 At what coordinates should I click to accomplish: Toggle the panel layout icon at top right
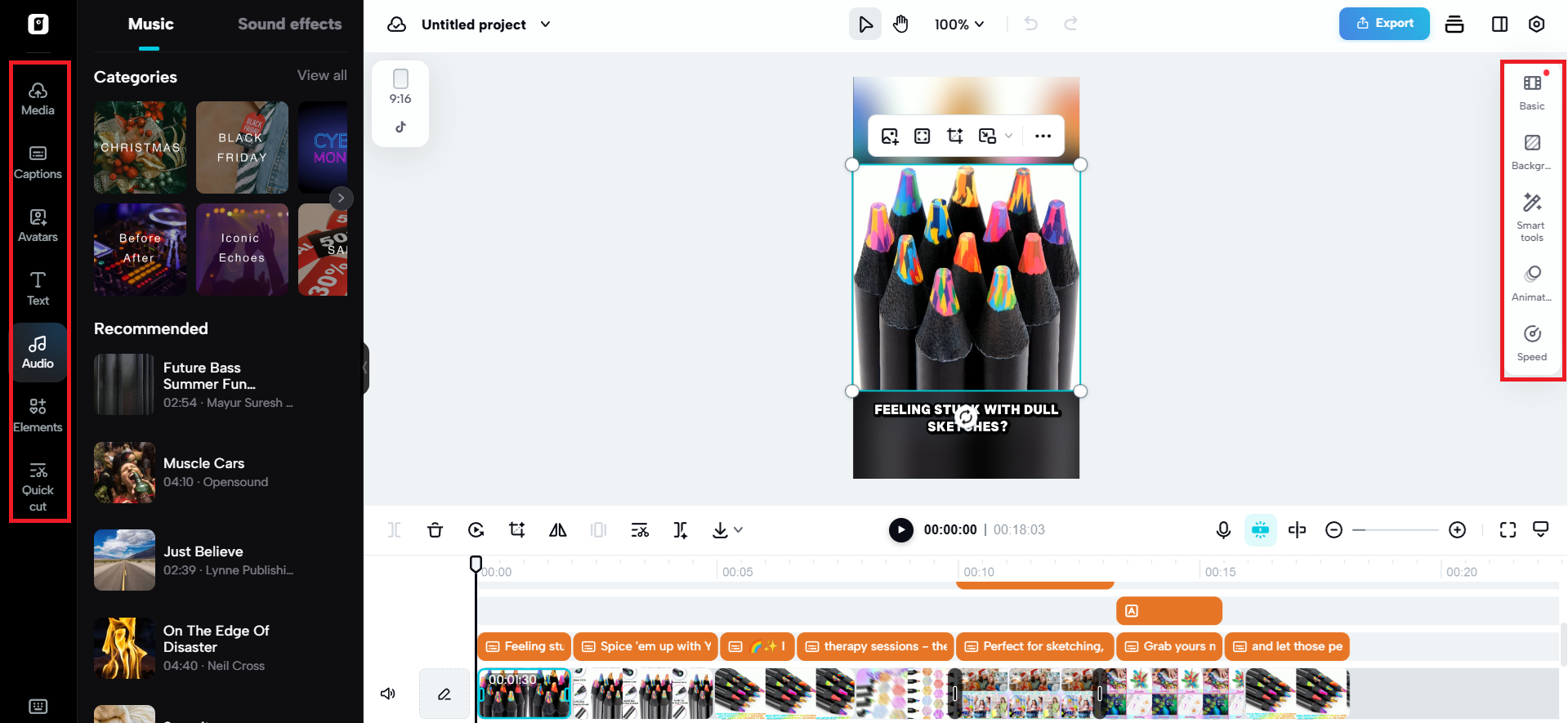1499,24
